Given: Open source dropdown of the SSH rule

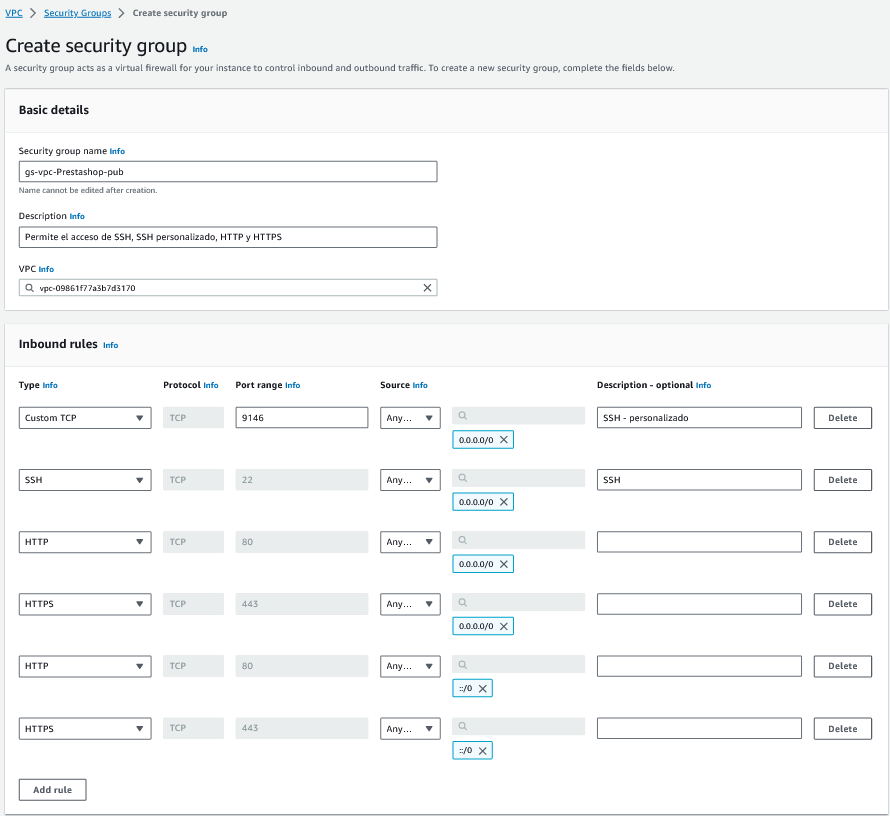Looking at the screenshot, I should (410, 480).
